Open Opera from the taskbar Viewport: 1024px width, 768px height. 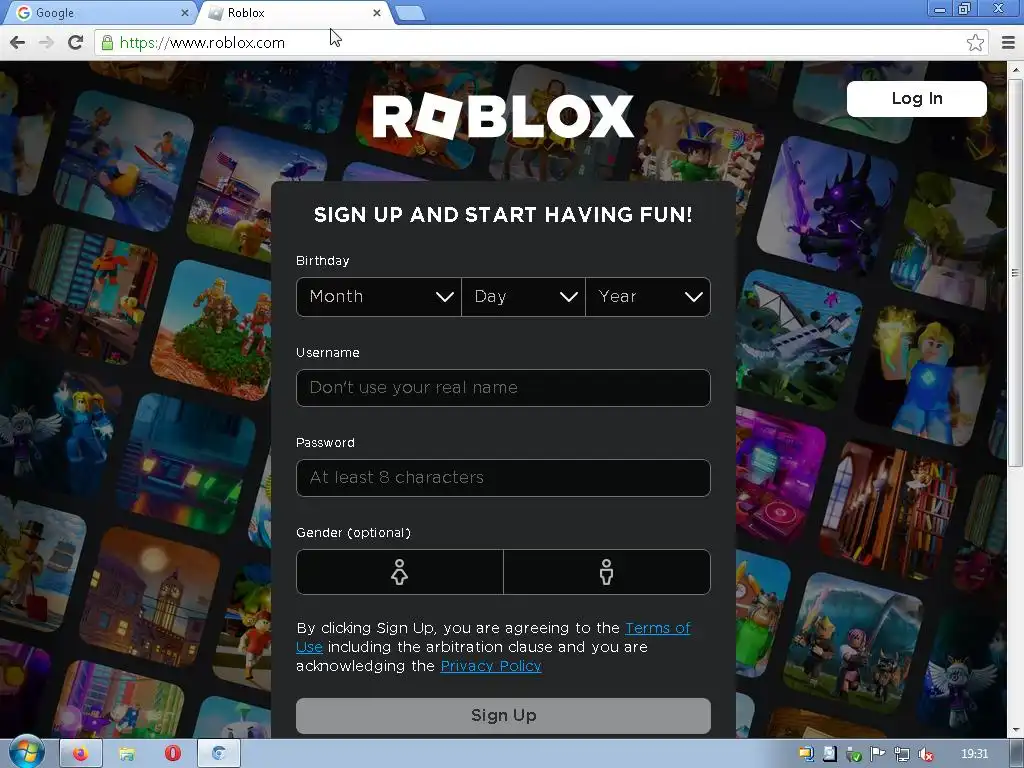[172, 754]
